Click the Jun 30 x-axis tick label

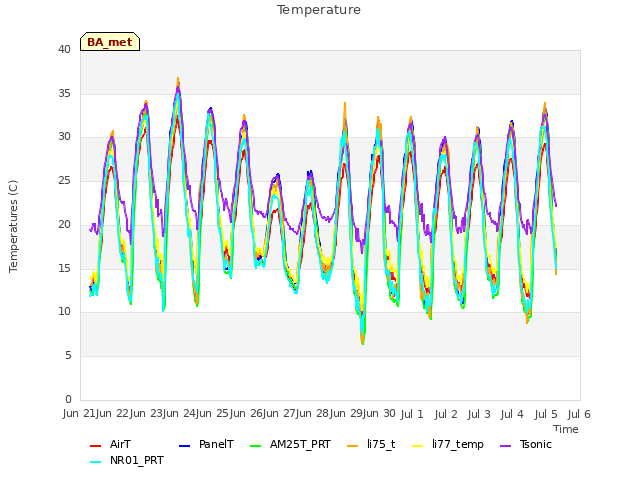(x=380, y=413)
